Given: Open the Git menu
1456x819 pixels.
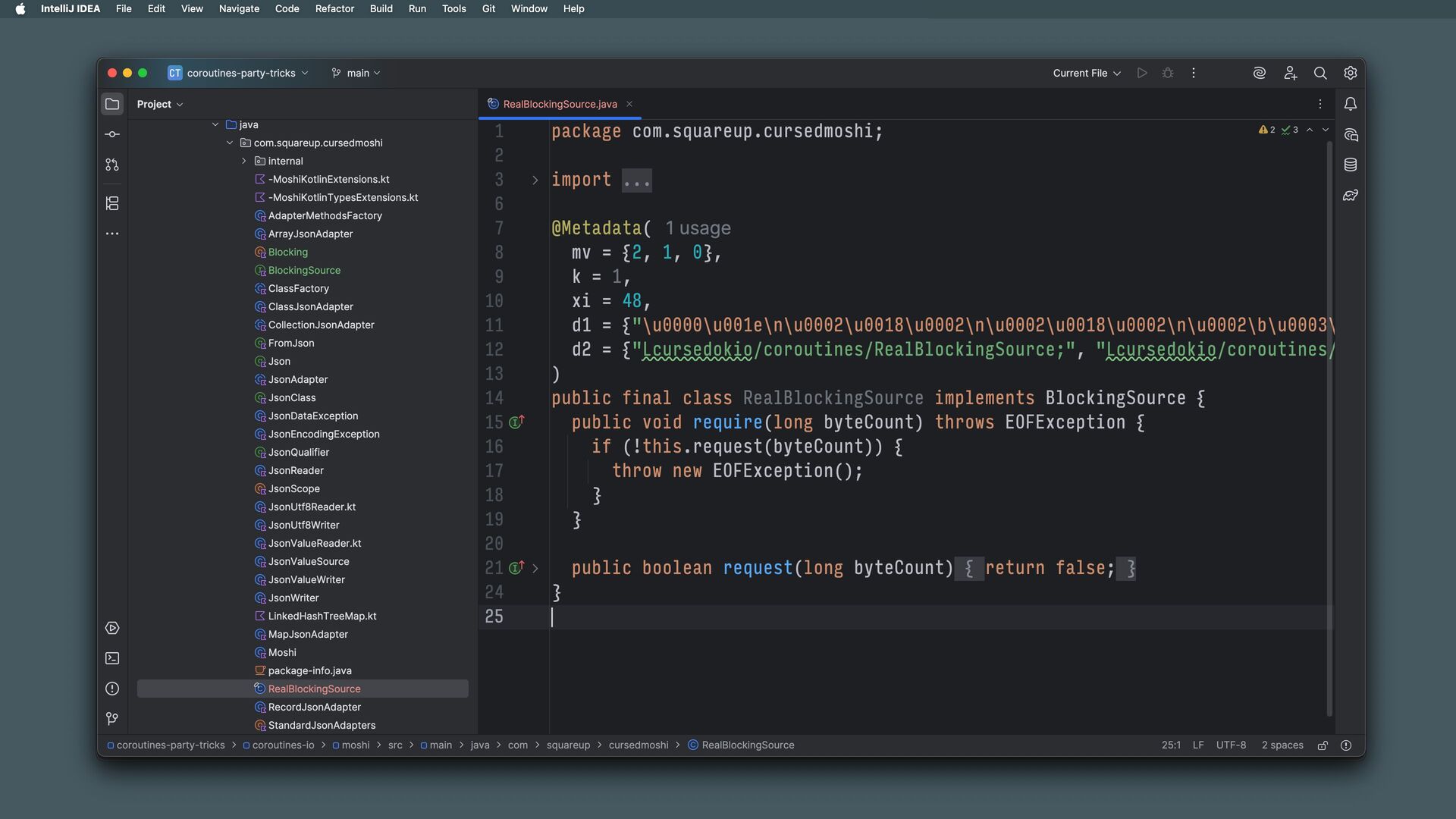Looking at the screenshot, I should [x=488, y=8].
